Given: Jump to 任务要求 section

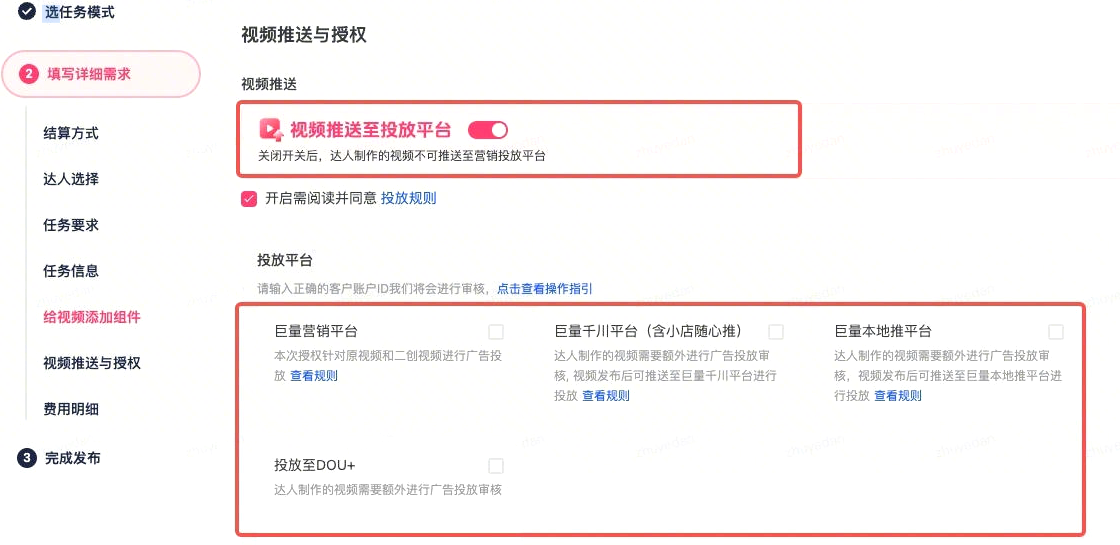Looking at the screenshot, I should tap(71, 225).
